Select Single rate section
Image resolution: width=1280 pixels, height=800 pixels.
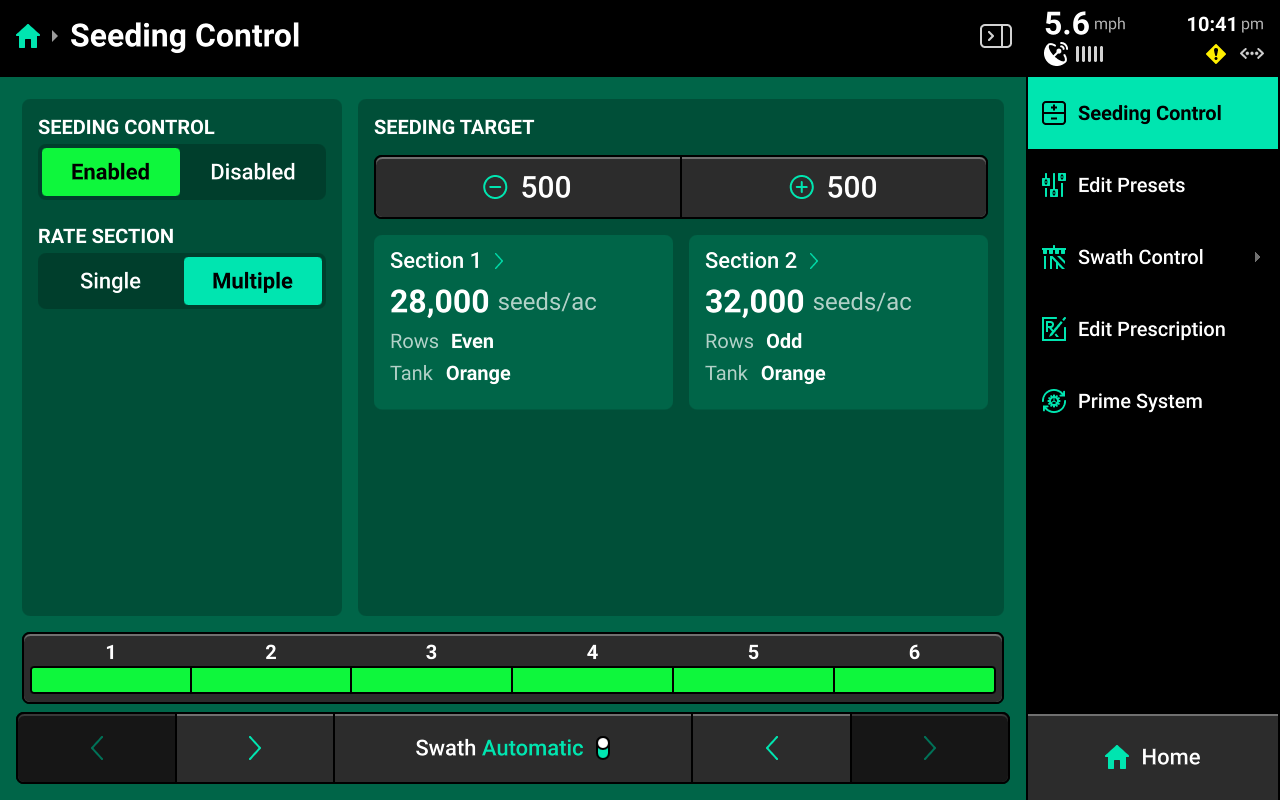(110, 281)
